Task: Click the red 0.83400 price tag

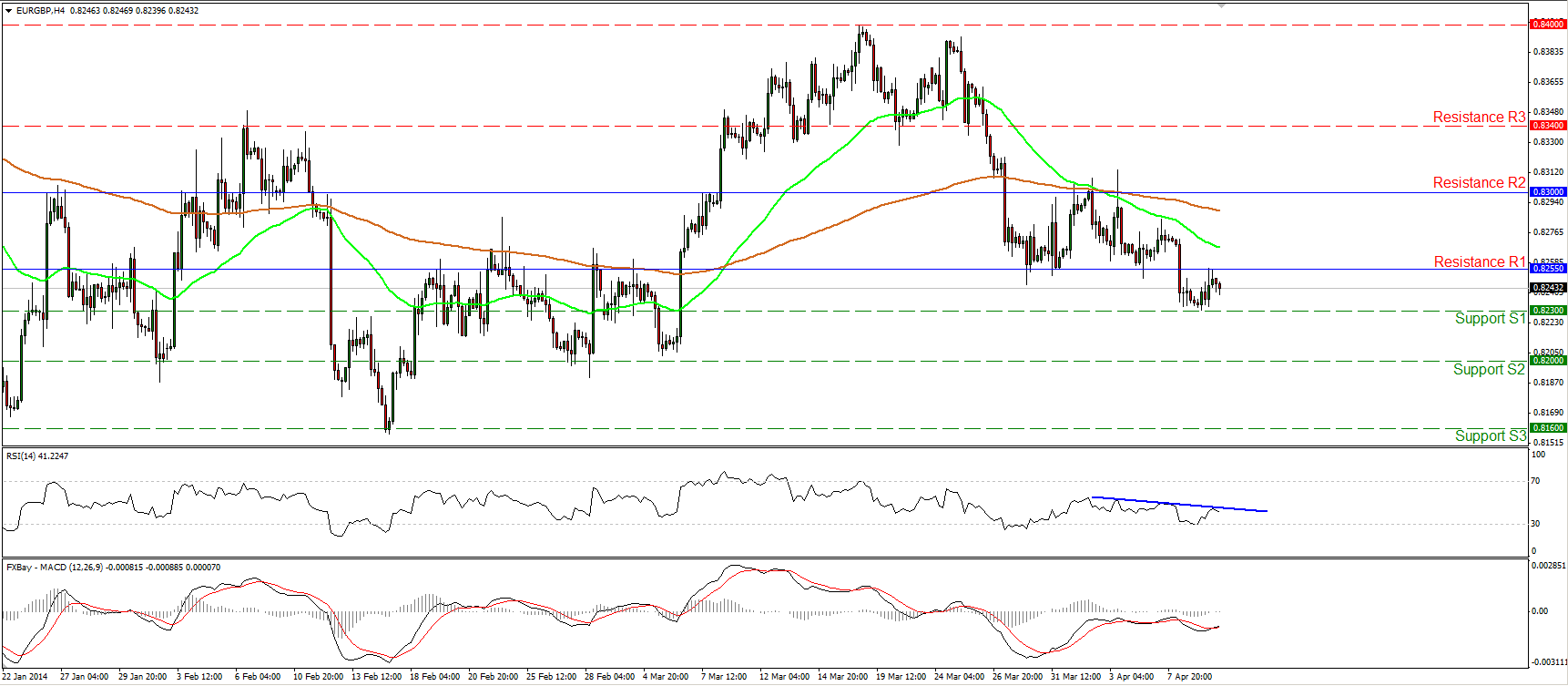Action: coord(1548,126)
